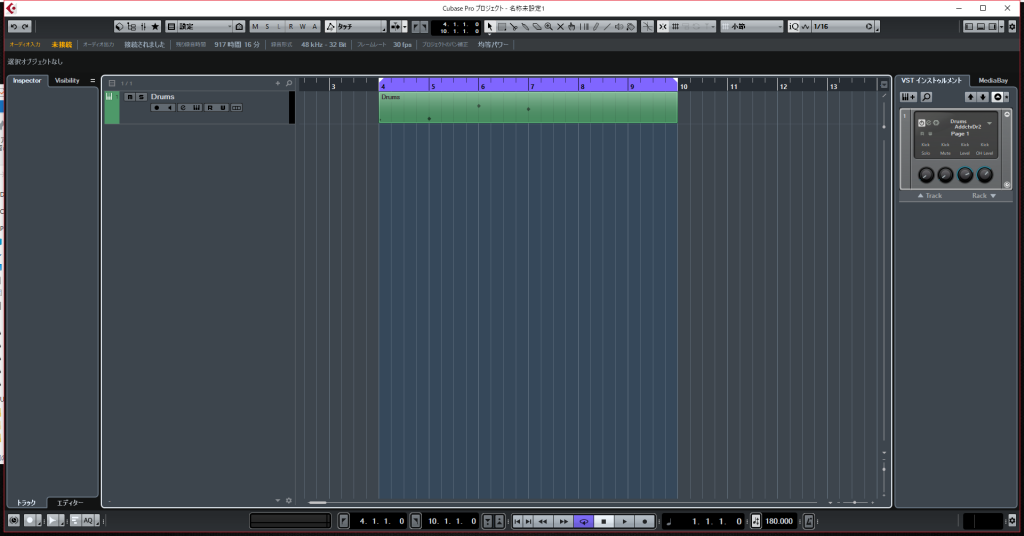This screenshot has width=1024, height=536.
Task: Select the Line tool
Action: pyautogui.click(x=607, y=27)
